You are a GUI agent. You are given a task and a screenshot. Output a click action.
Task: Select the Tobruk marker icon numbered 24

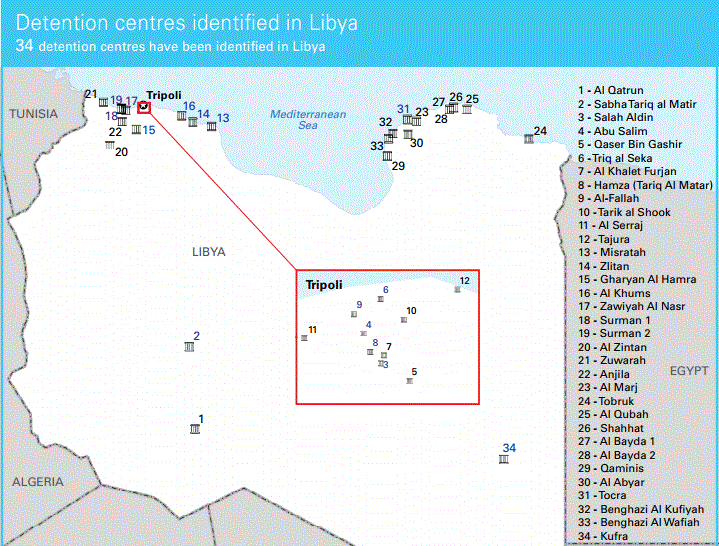point(529,139)
